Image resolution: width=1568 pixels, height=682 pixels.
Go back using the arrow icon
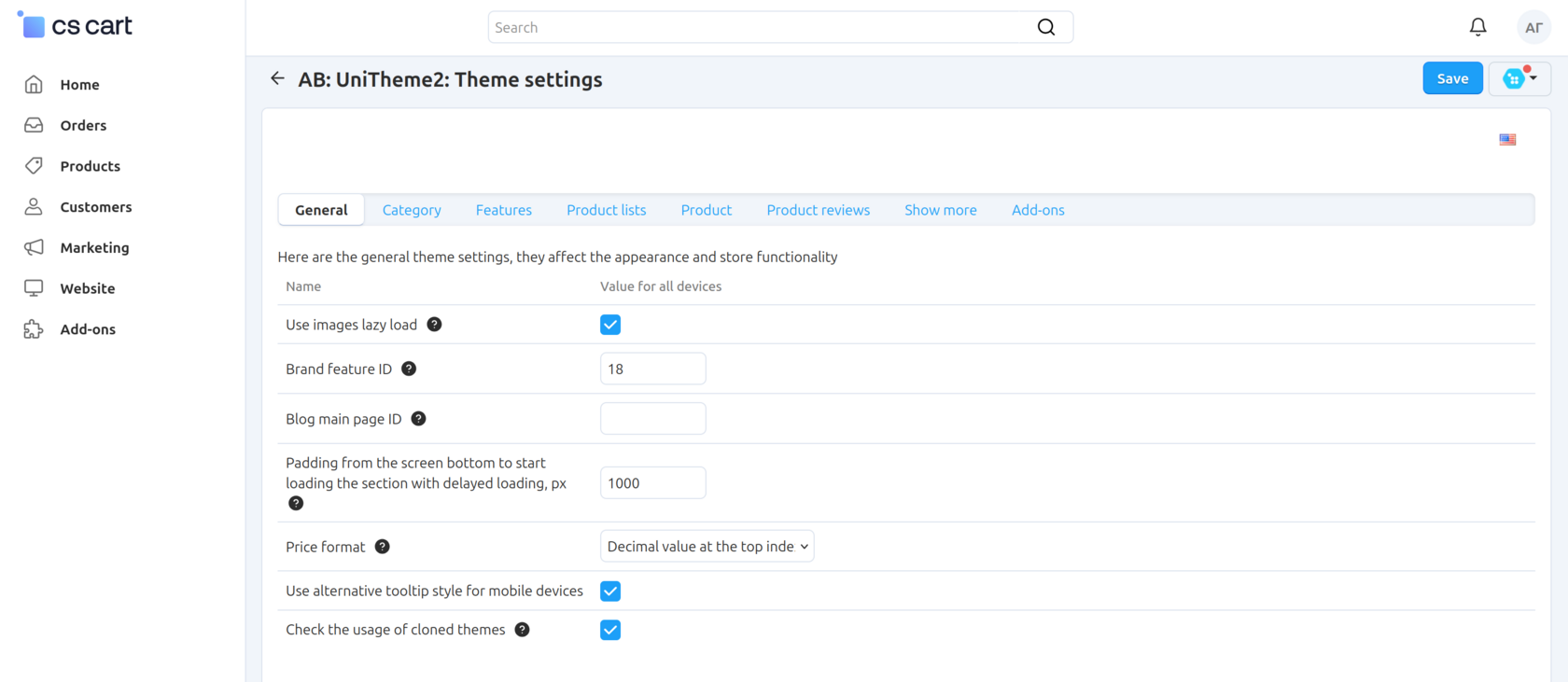click(x=277, y=78)
